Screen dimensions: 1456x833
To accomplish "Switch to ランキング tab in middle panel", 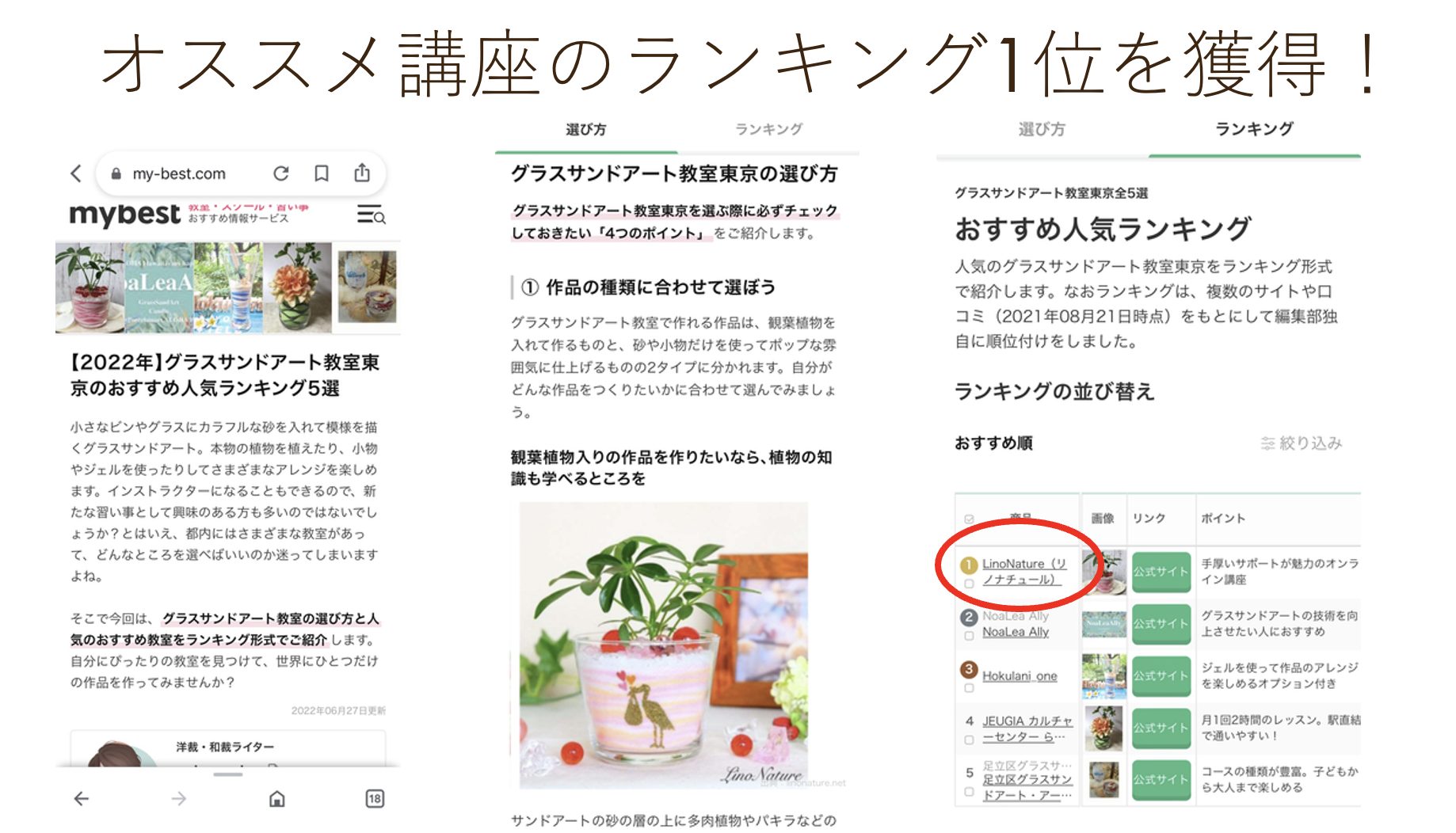I will click(768, 129).
